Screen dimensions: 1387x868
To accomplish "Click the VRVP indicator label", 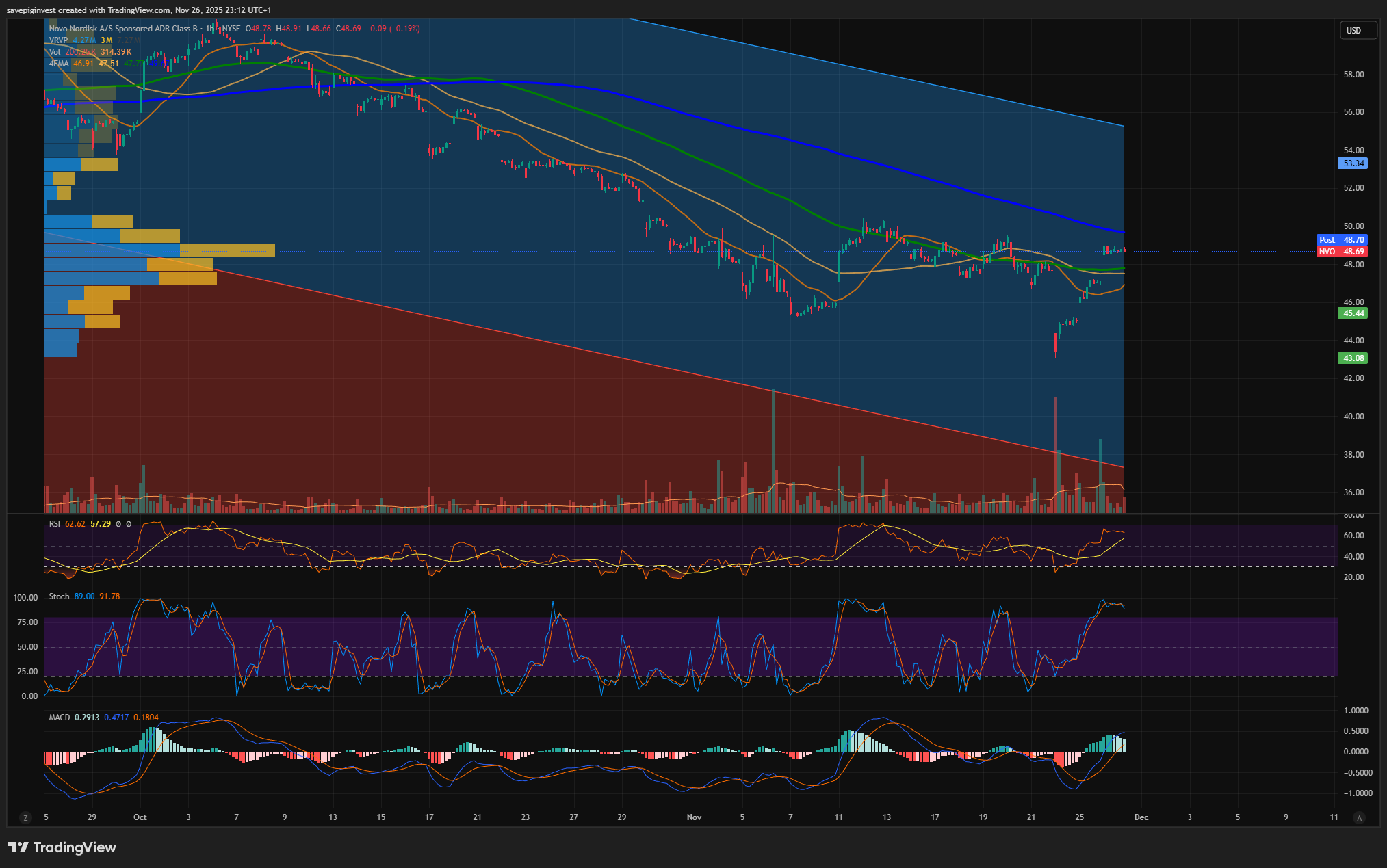I will pyautogui.click(x=58, y=40).
